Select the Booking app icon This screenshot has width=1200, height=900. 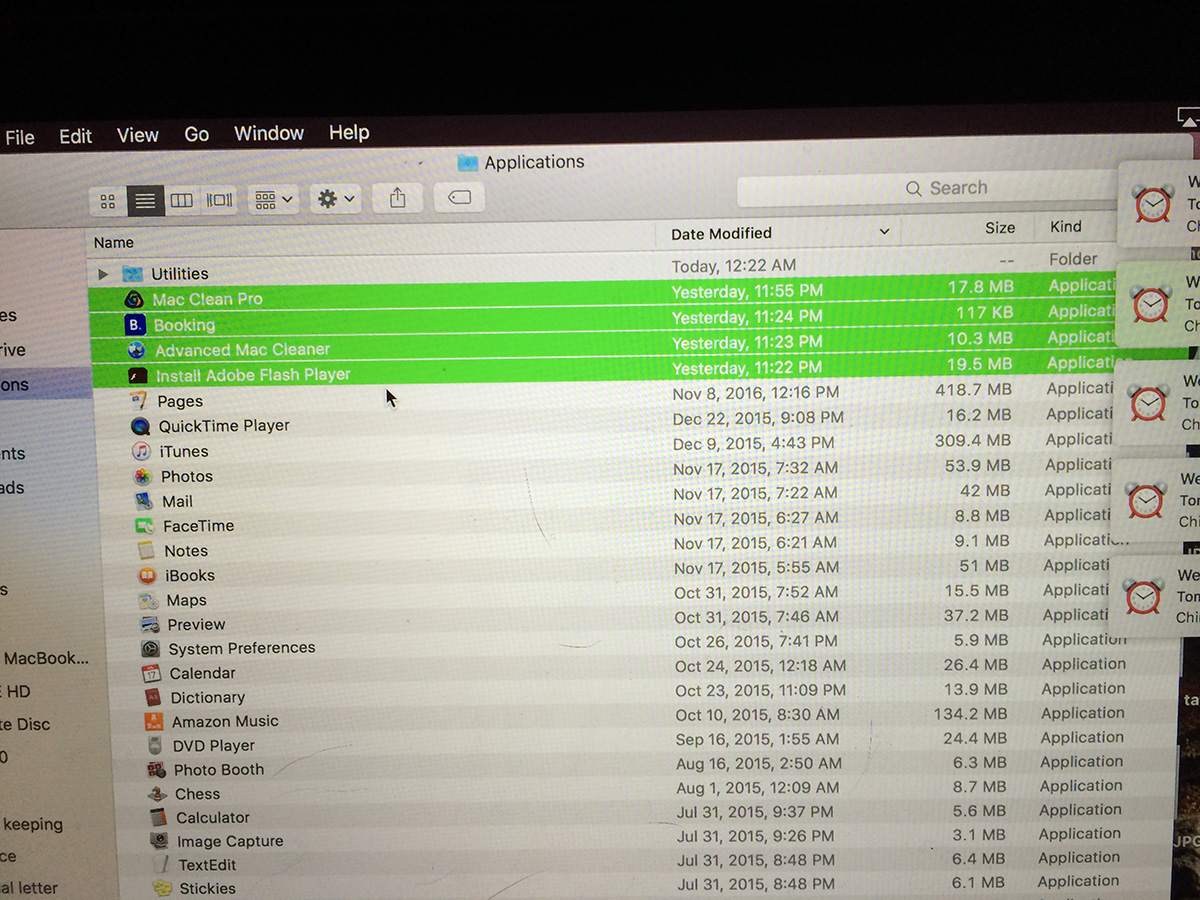pyautogui.click(x=135, y=325)
